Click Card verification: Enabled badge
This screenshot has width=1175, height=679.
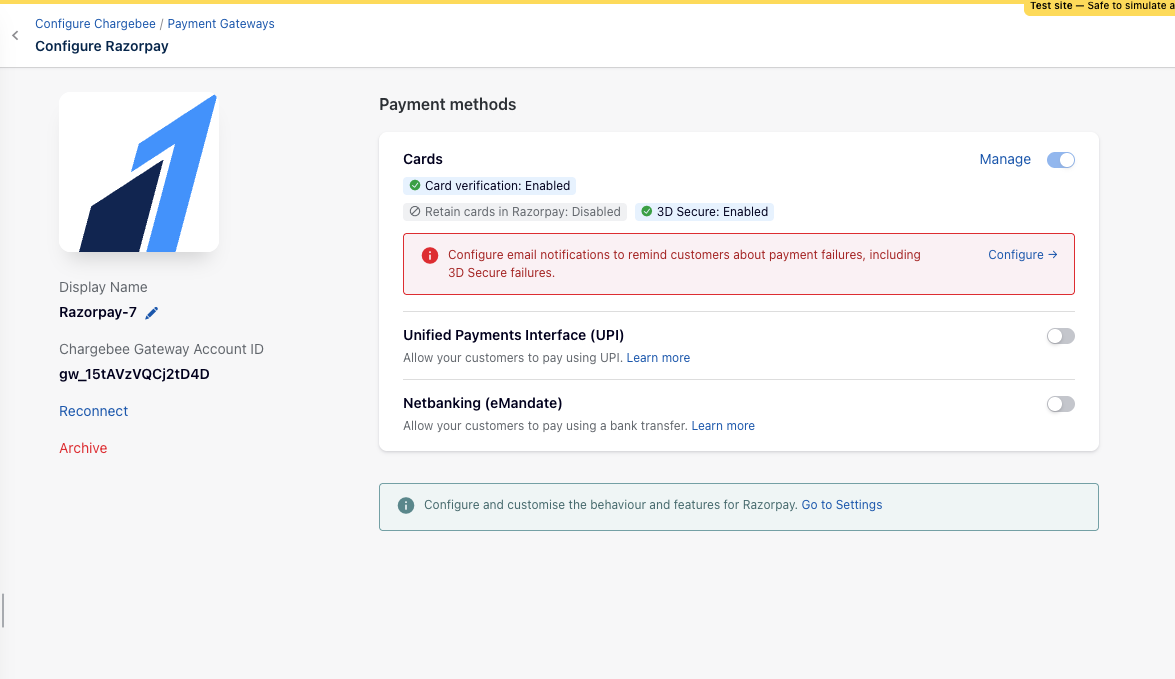489,185
